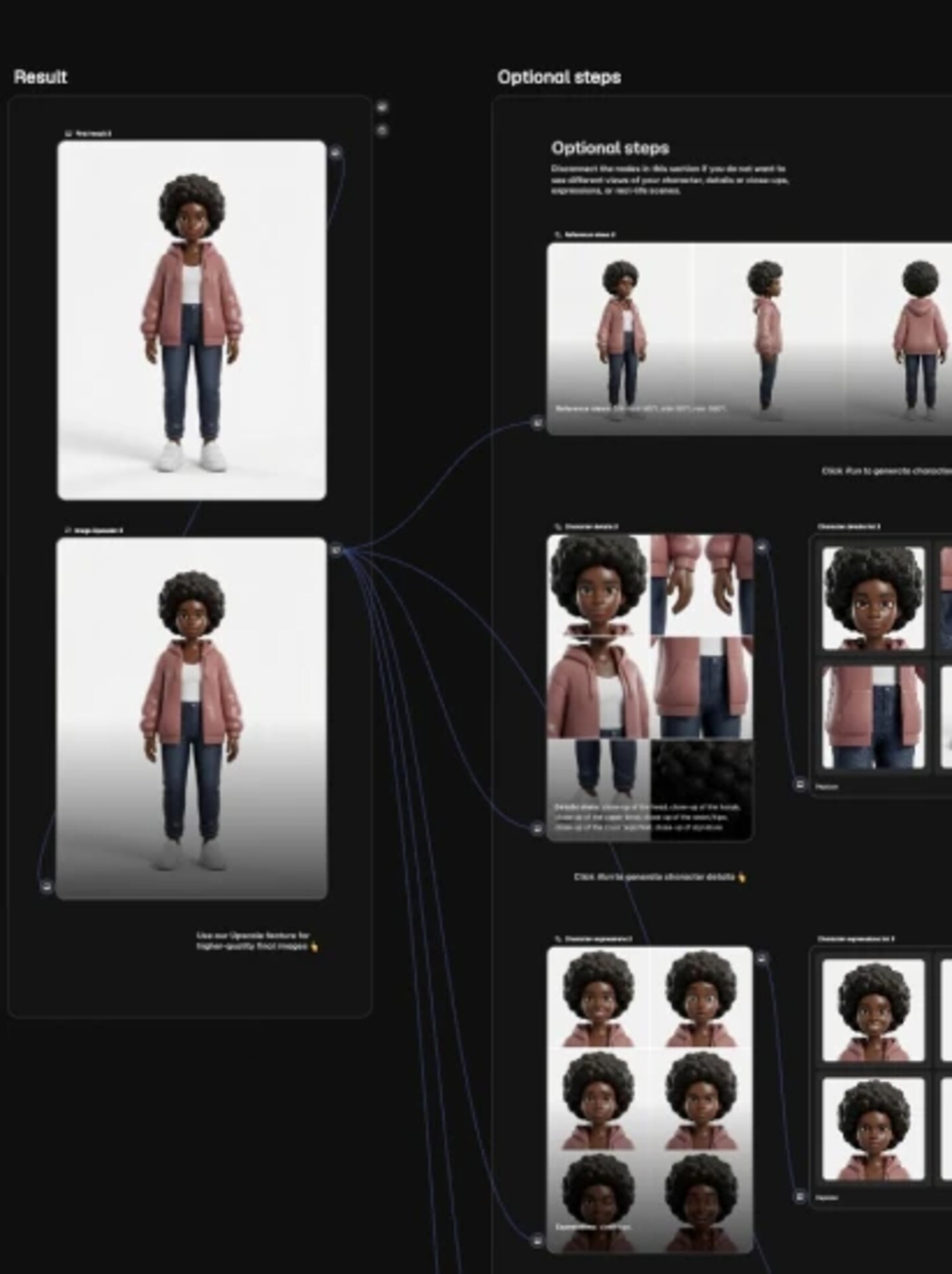Click the input port of Character details list node

[x=800, y=784]
